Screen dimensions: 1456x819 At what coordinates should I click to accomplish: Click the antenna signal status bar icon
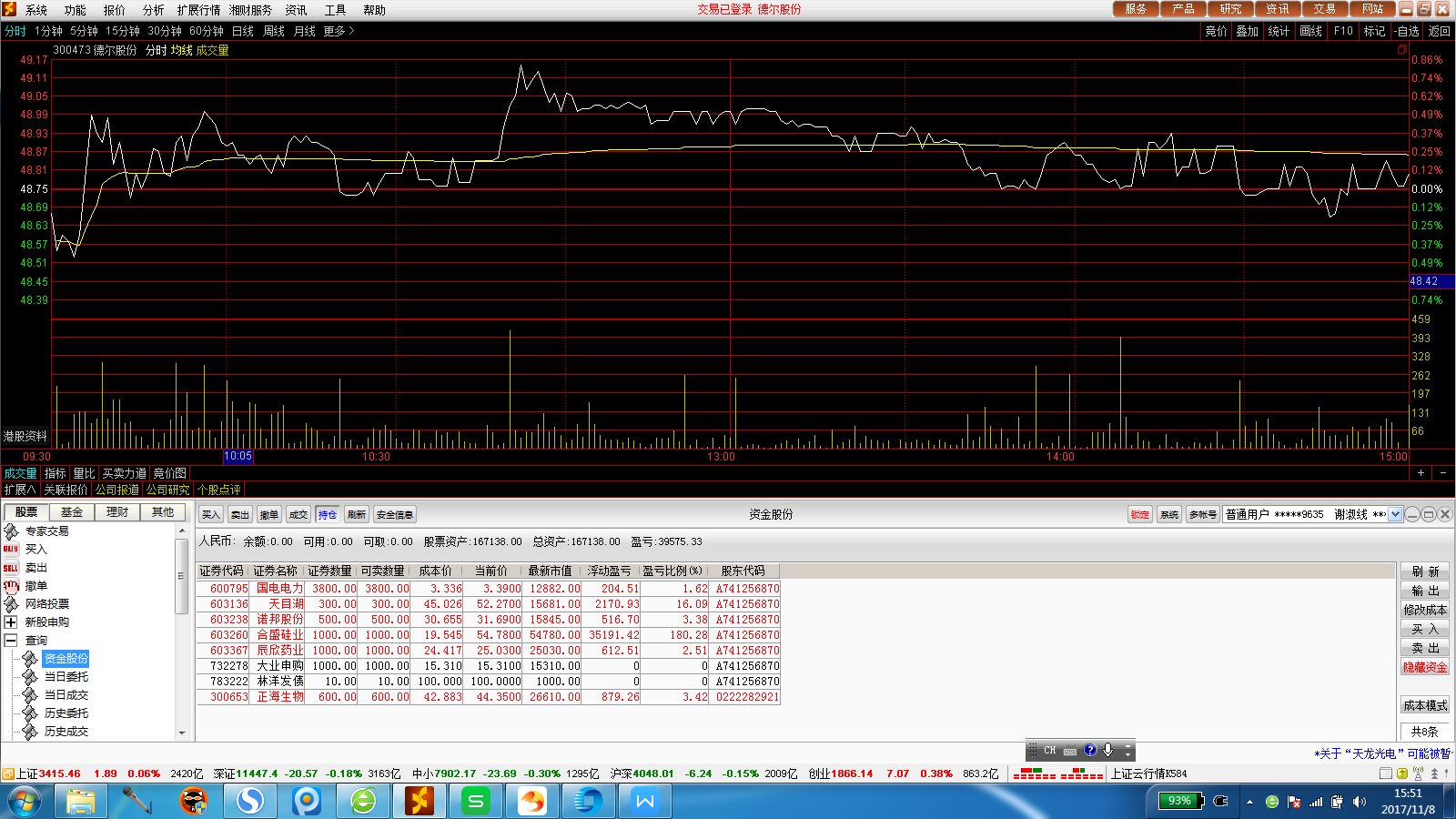pyautogui.click(x=1419, y=773)
